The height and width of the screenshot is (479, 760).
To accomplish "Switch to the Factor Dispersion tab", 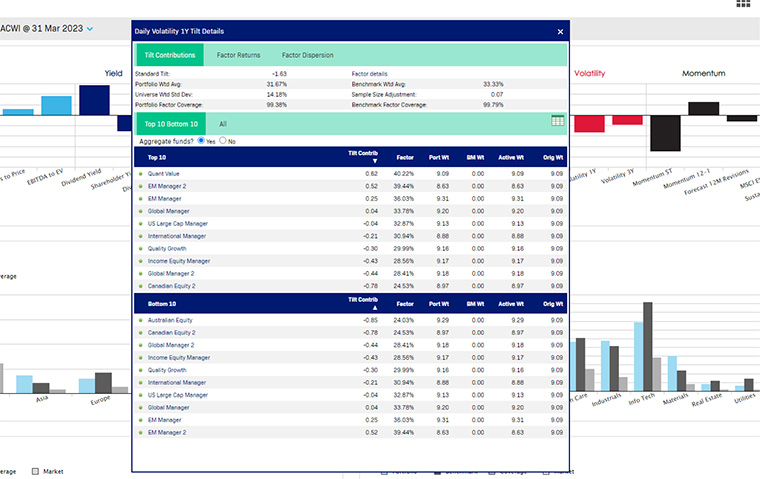I will pos(307,55).
